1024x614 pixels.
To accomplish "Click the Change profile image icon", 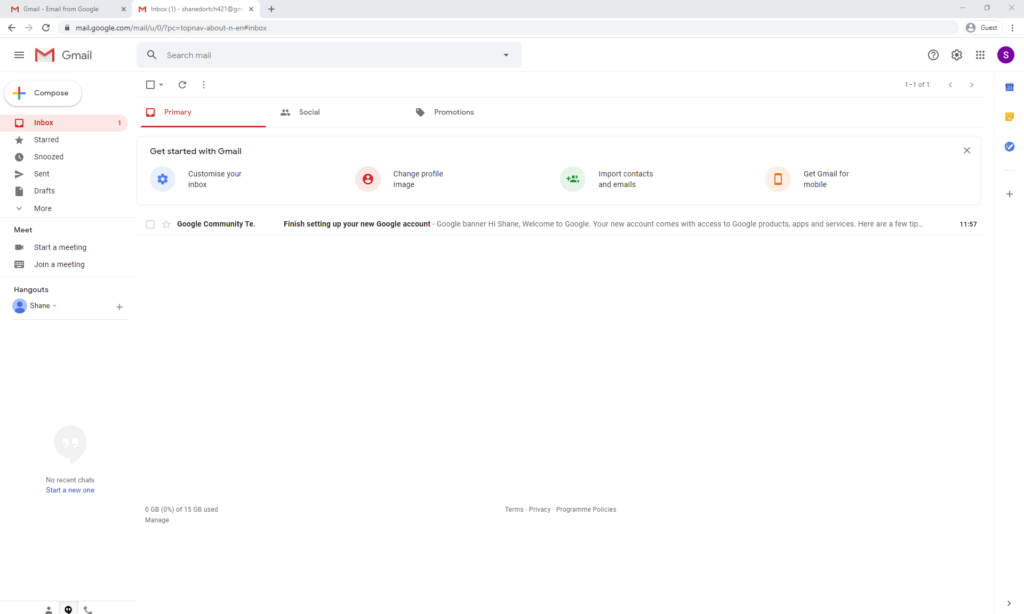I will pyautogui.click(x=368, y=179).
